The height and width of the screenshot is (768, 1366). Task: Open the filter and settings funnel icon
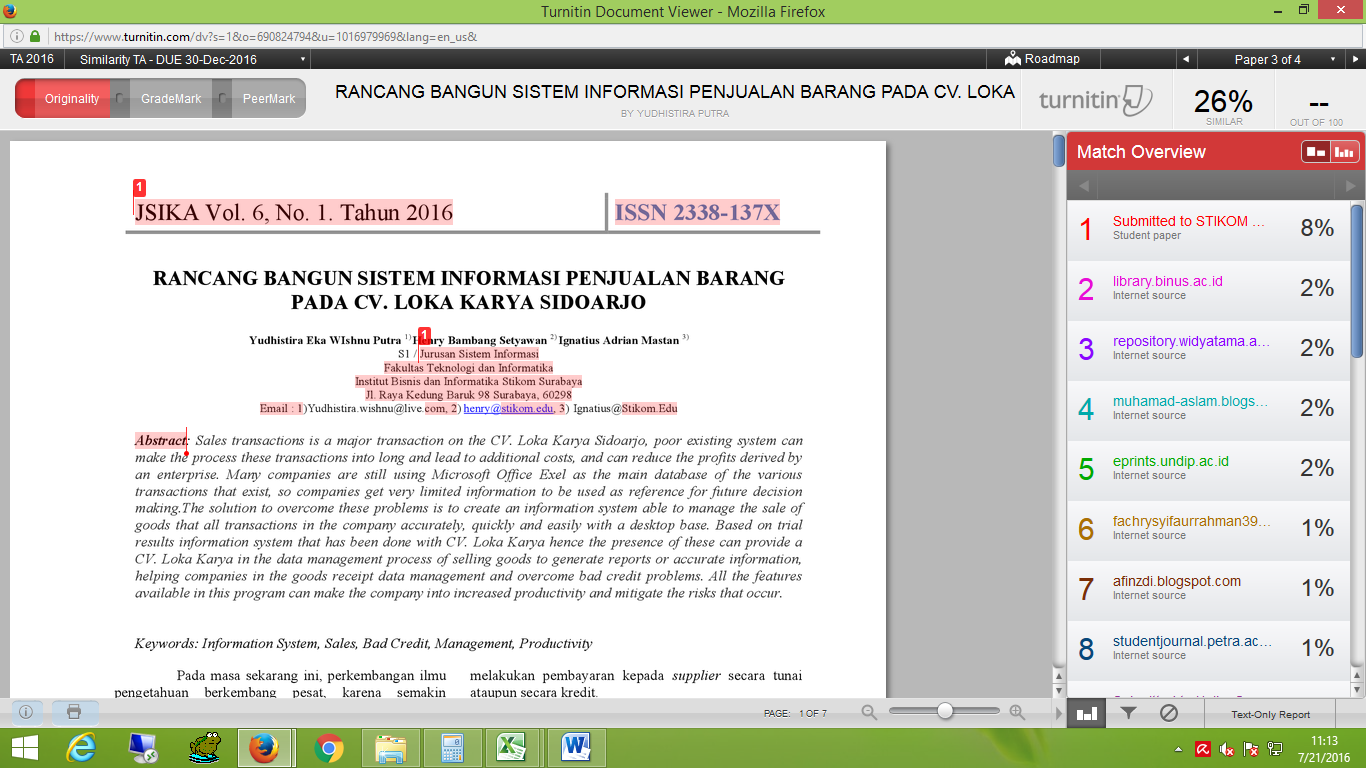tap(1128, 713)
